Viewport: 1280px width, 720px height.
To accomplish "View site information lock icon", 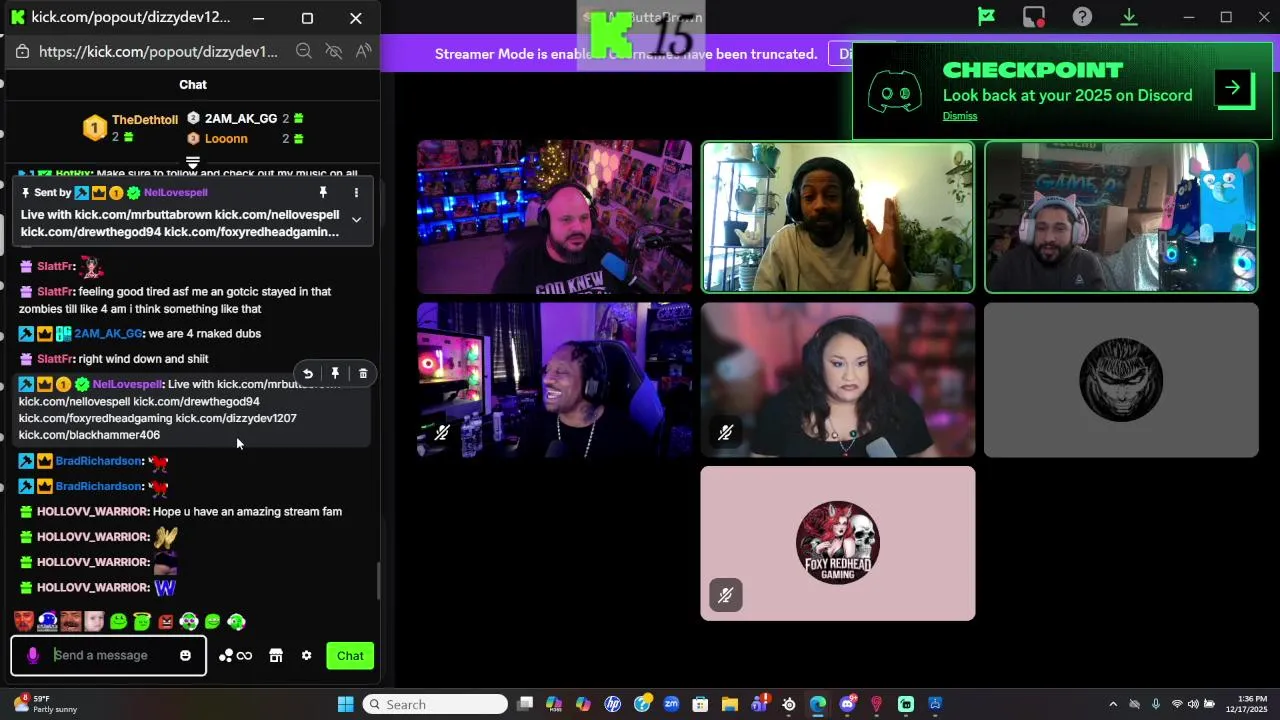I will point(22,51).
